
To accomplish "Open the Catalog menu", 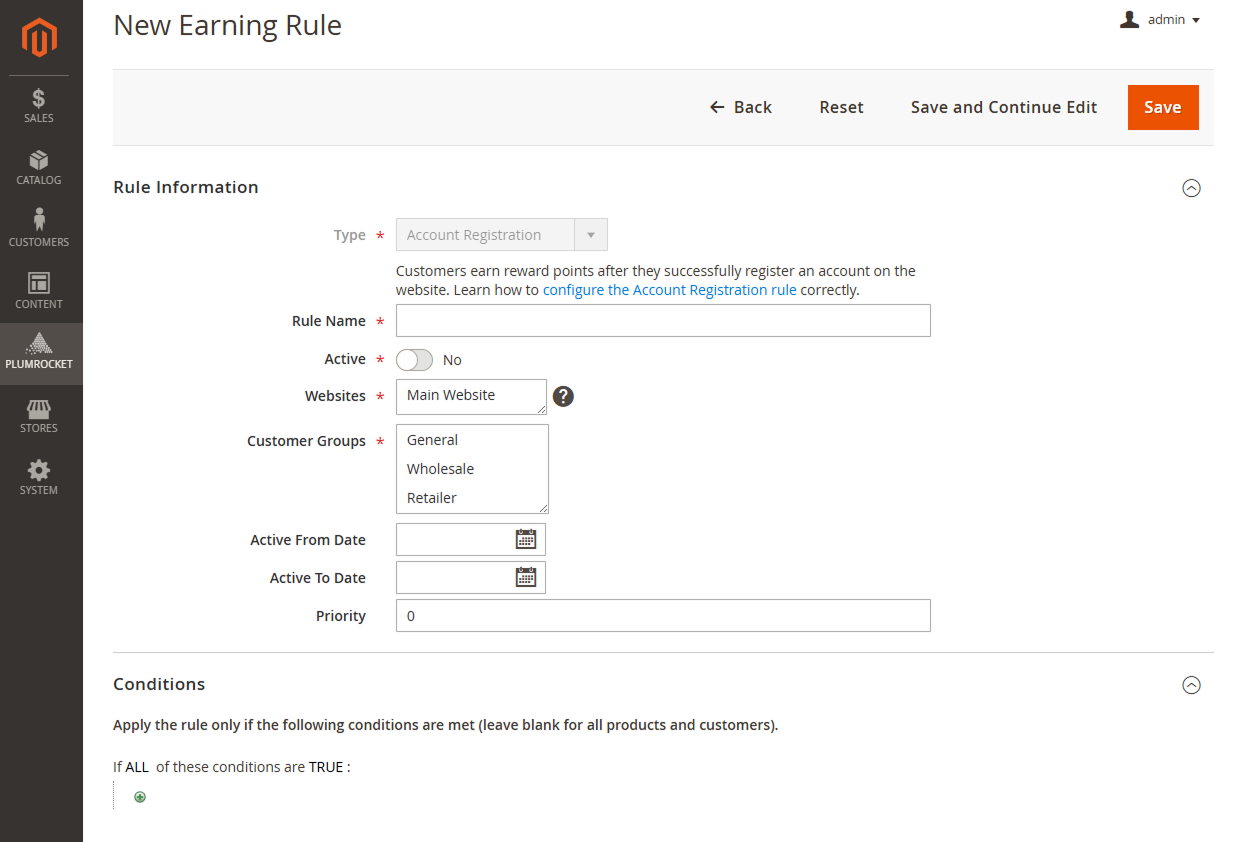I will click(x=40, y=168).
